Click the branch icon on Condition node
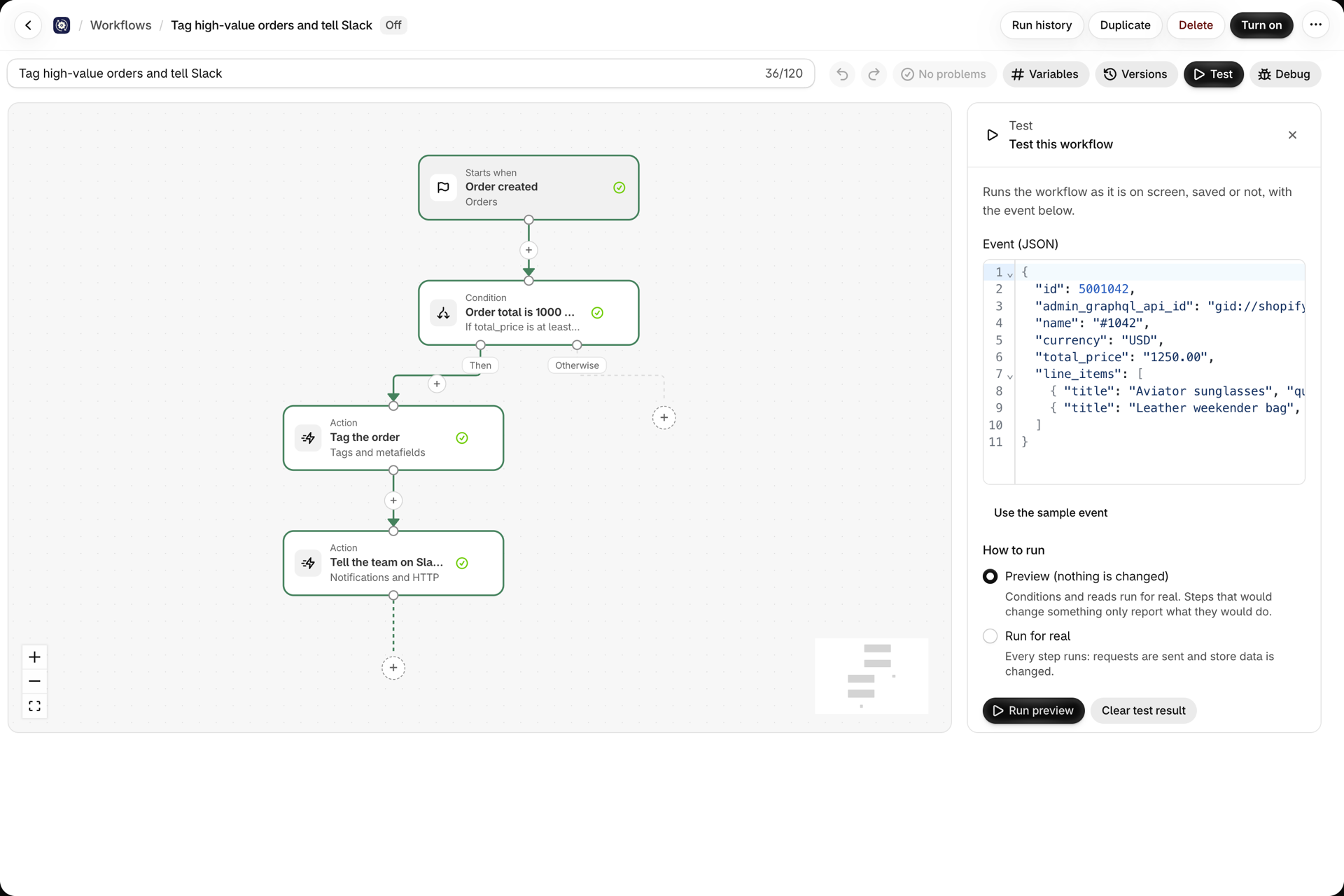Viewport: 1344px width, 896px height. [443, 313]
